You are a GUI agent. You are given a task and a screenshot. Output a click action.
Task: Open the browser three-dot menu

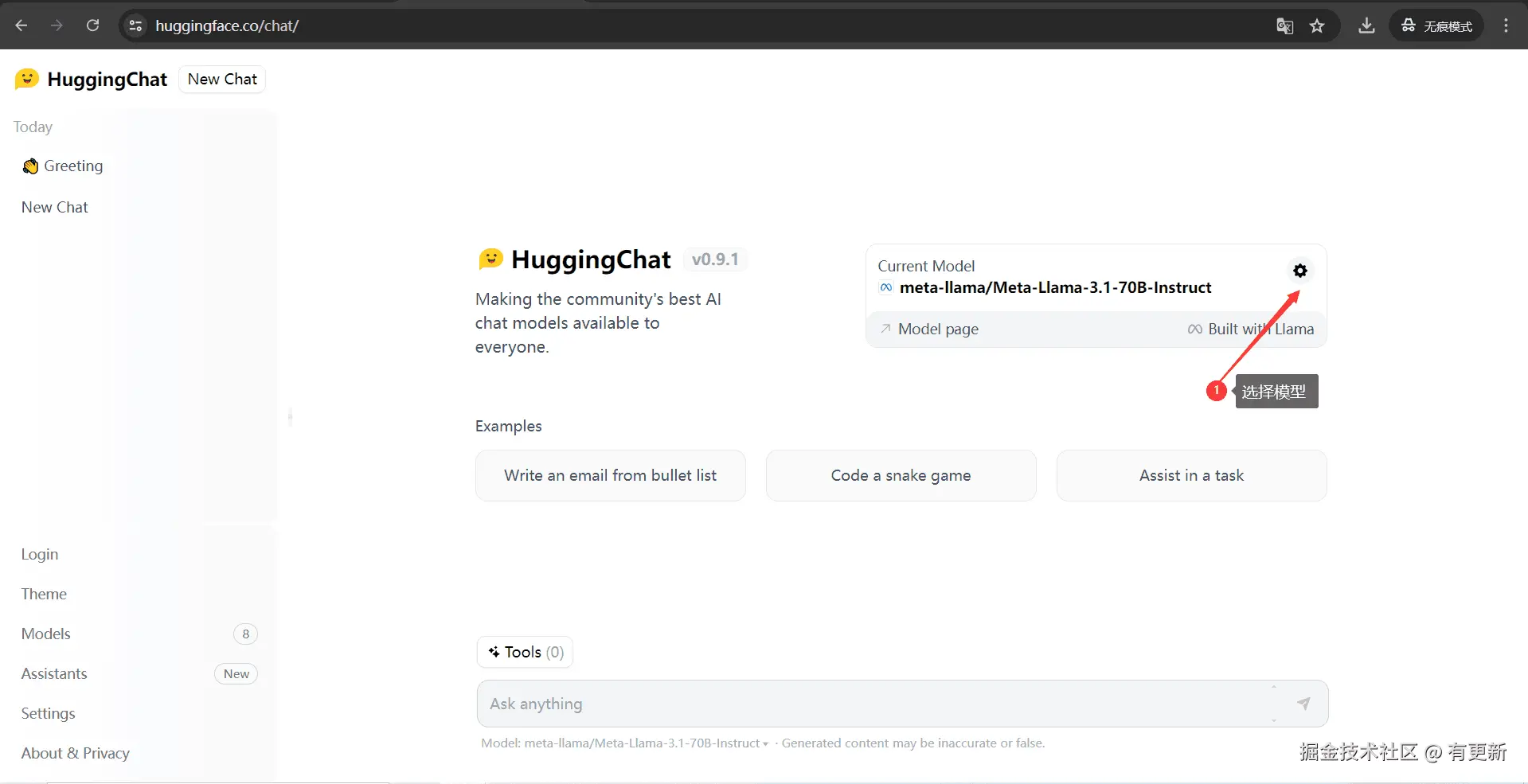(1506, 25)
